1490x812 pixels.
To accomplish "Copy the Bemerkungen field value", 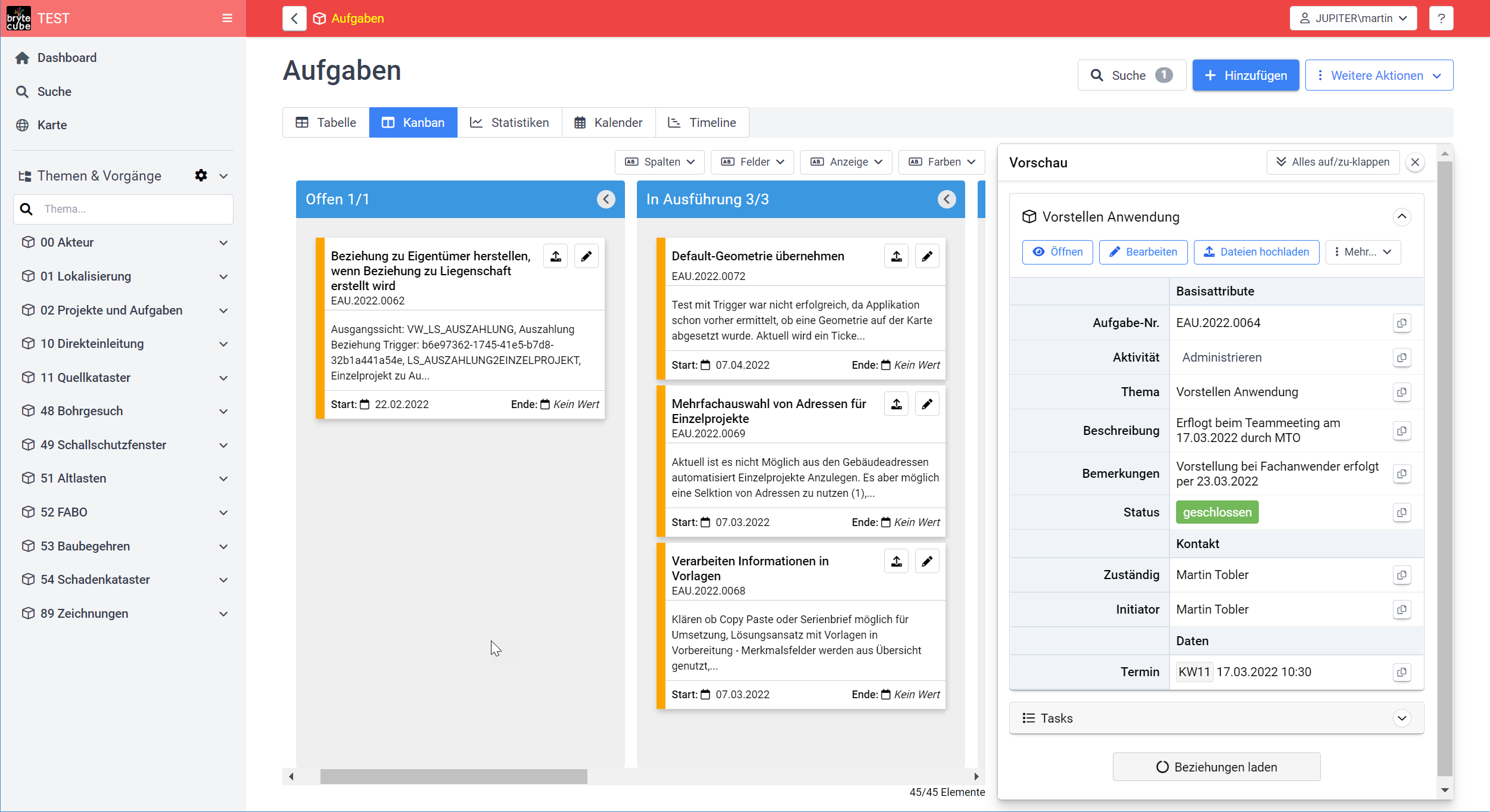I will point(1402,474).
